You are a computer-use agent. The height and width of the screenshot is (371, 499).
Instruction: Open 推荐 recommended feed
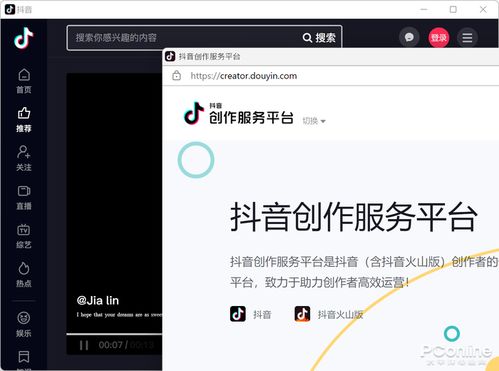click(x=24, y=119)
